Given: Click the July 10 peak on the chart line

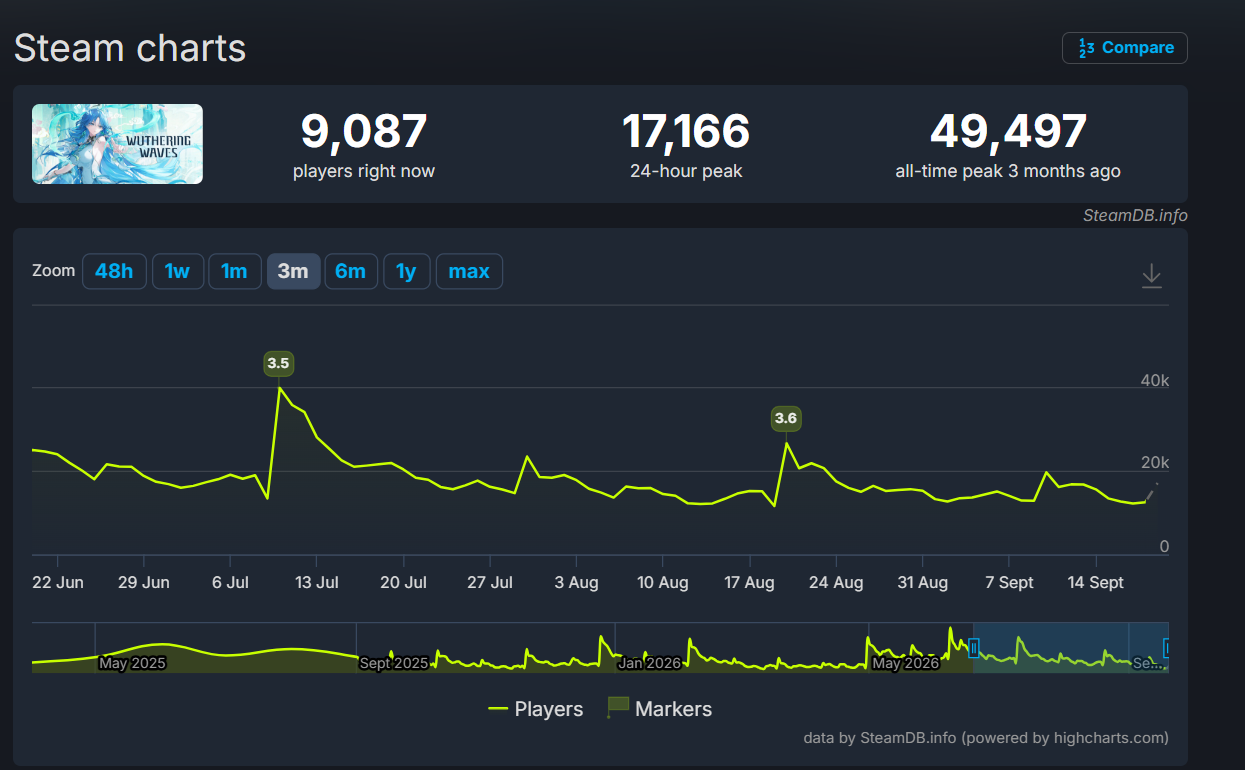Looking at the screenshot, I should click(279, 388).
